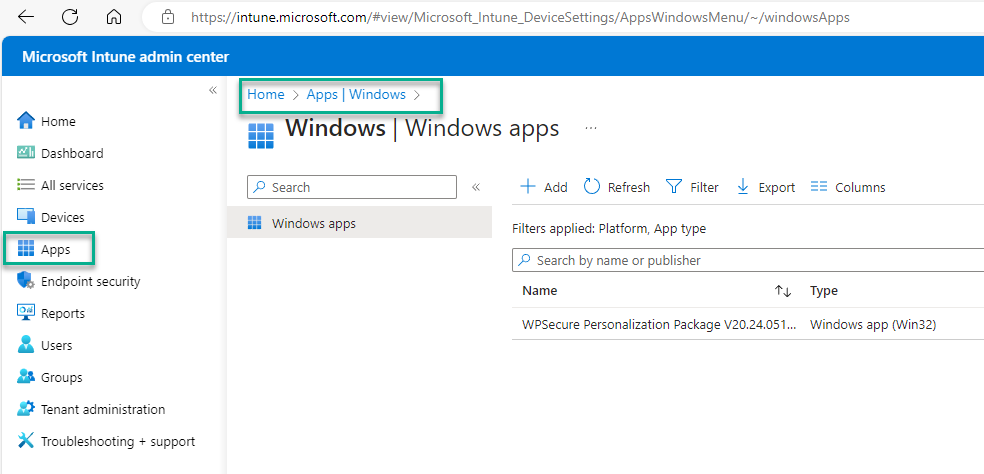
Task: Sort by the Type column header
Action: (824, 291)
